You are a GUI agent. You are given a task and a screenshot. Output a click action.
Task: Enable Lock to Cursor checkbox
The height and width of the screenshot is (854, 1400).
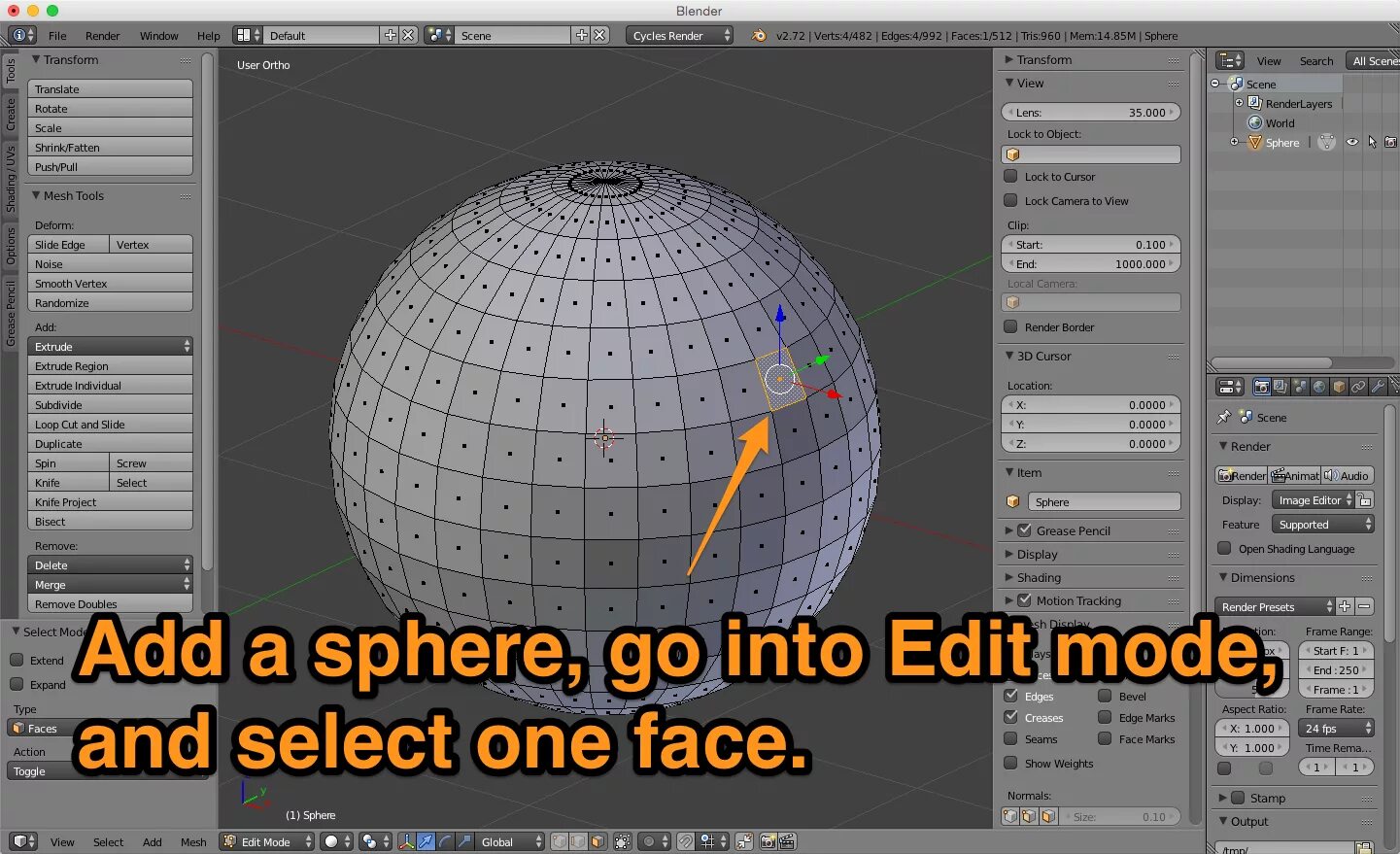point(1010,176)
